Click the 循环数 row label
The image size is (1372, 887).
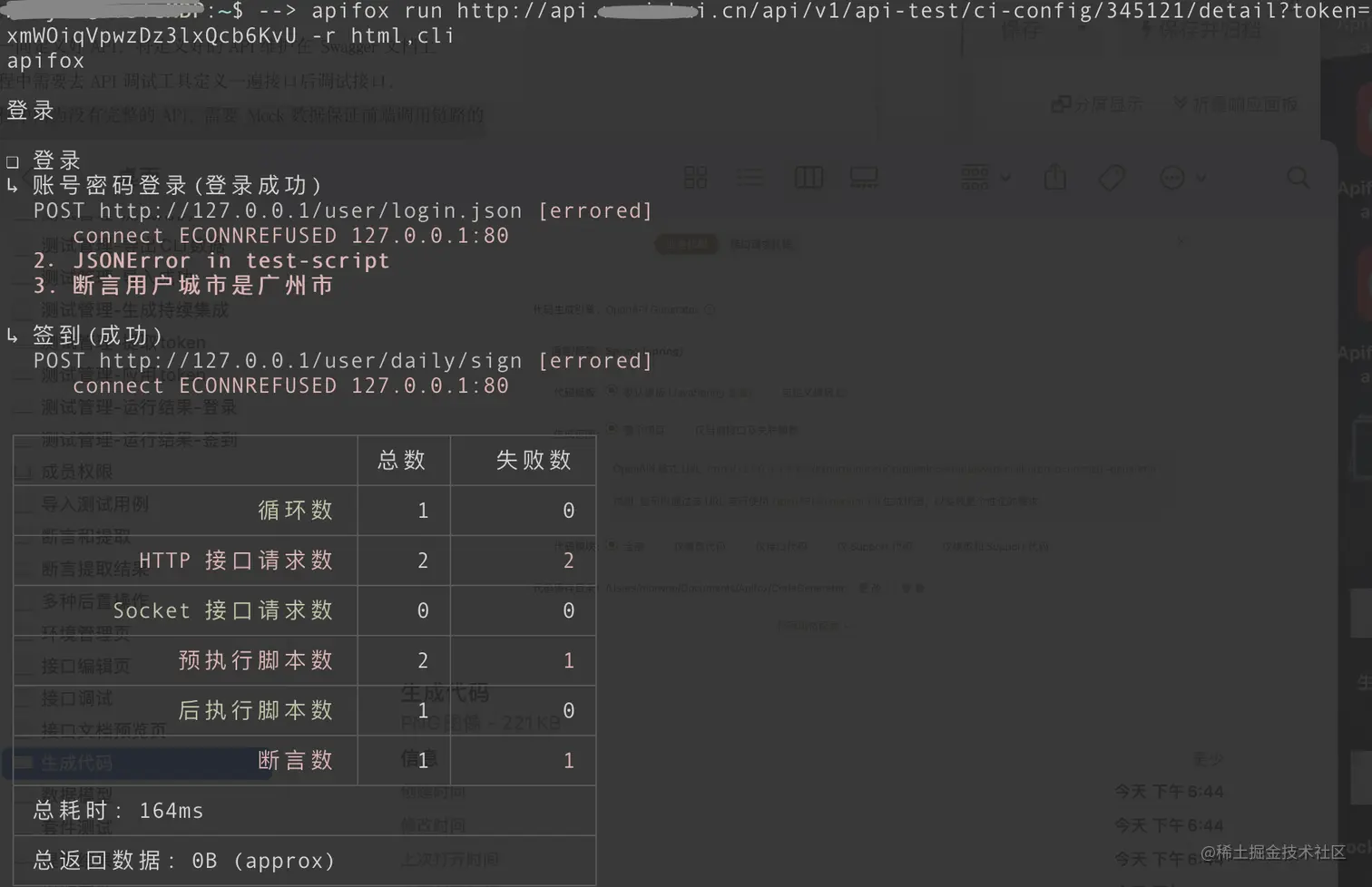(x=296, y=511)
